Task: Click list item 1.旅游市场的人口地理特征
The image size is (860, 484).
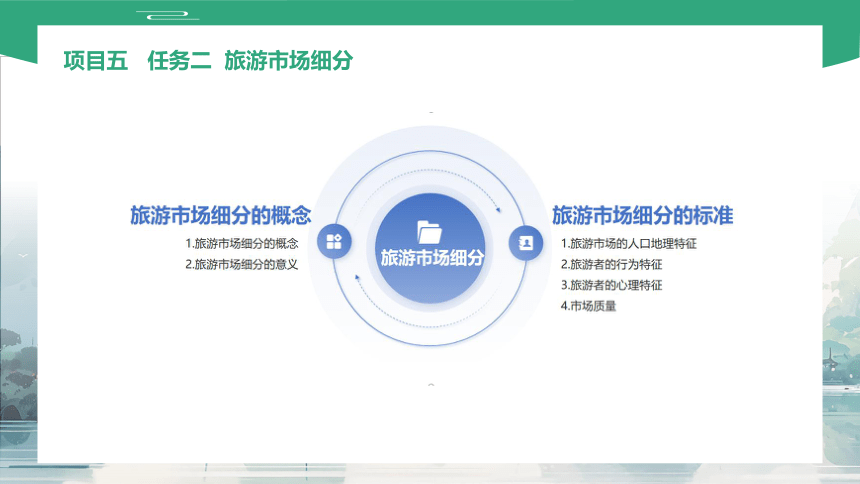Action: pyautogui.click(x=629, y=243)
